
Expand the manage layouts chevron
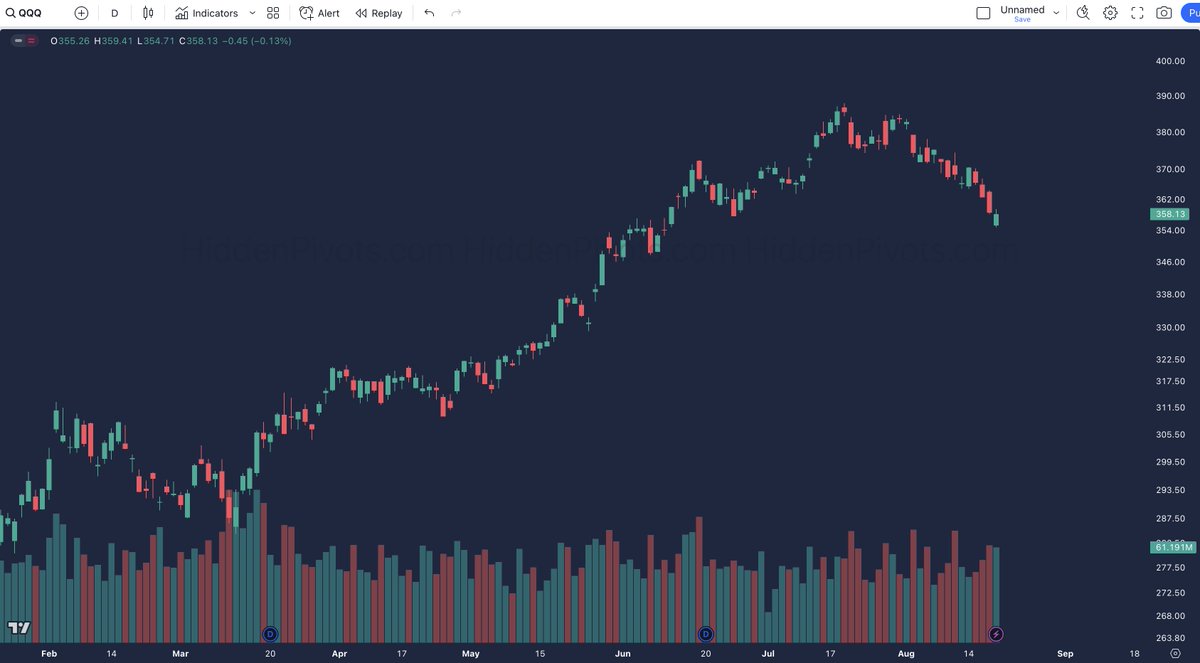tap(1056, 13)
